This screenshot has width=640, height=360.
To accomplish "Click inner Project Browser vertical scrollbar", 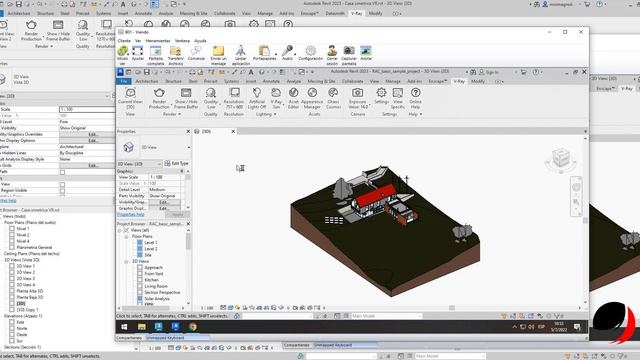I will pos(188,242).
